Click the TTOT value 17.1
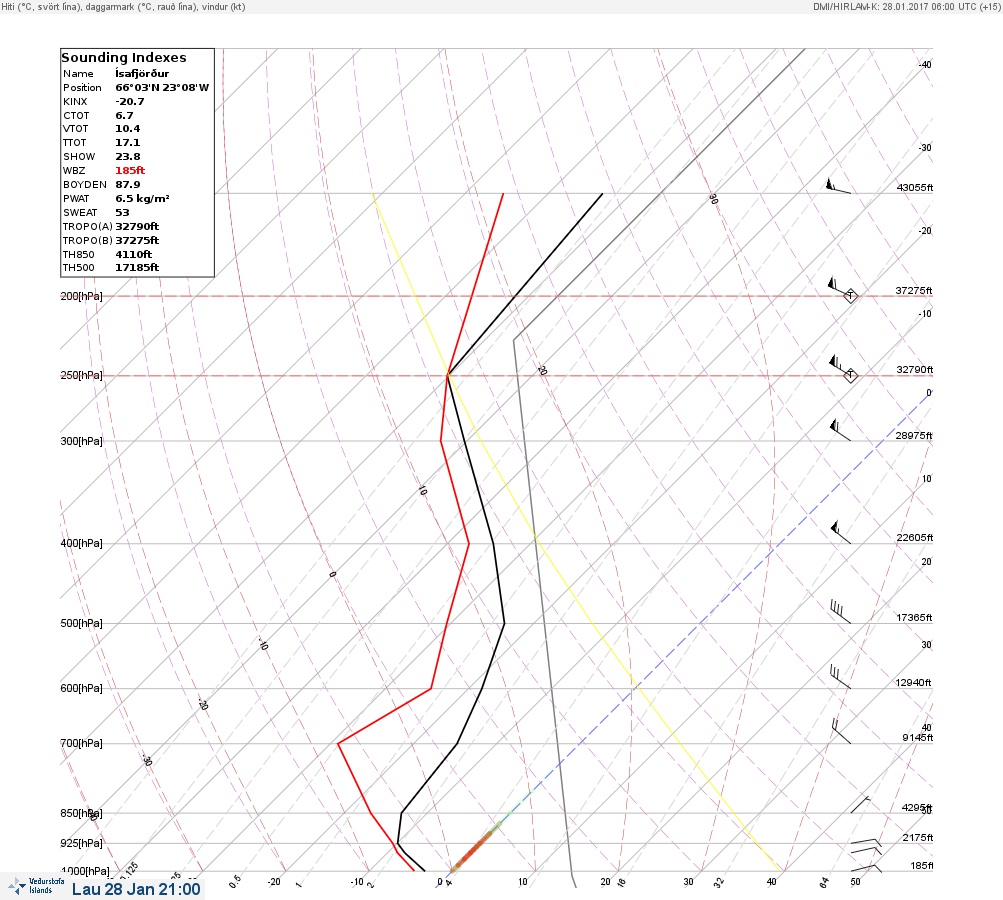The height and width of the screenshot is (900, 1003). click(x=127, y=143)
